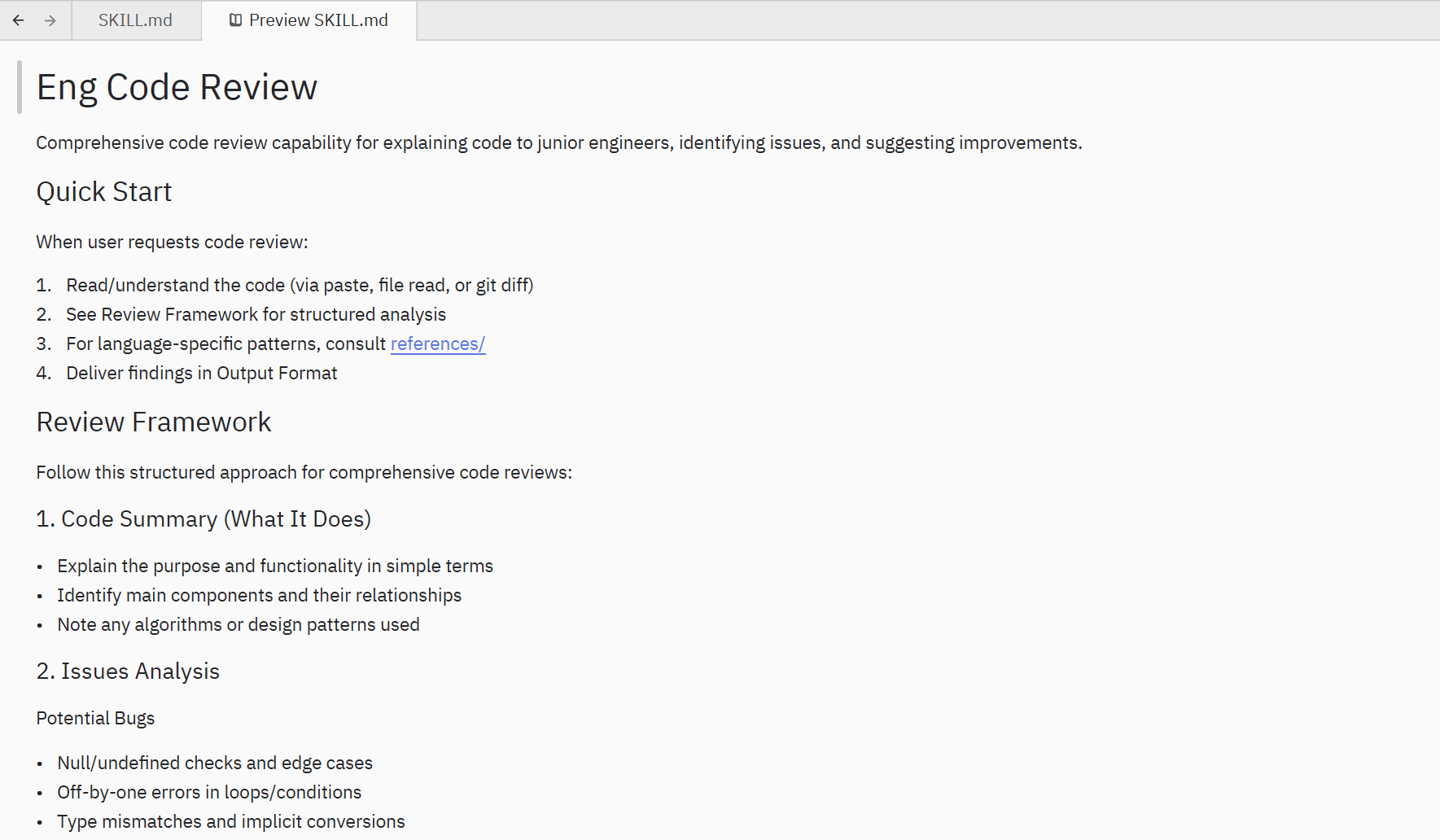Click the forward navigation arrow
The height and width of the screenshot is (840, 1440).
(50, 20)
